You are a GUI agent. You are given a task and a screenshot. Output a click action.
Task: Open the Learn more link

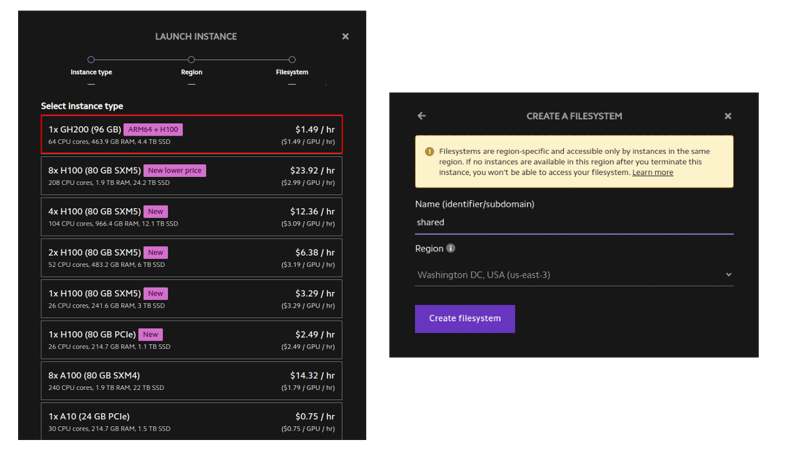(652, 173)
